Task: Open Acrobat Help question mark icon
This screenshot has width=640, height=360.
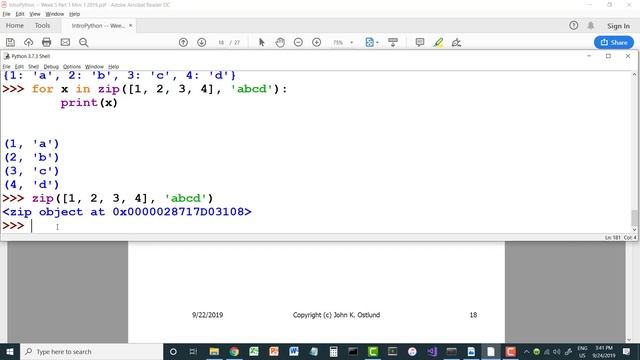Action: coord(573,25)
